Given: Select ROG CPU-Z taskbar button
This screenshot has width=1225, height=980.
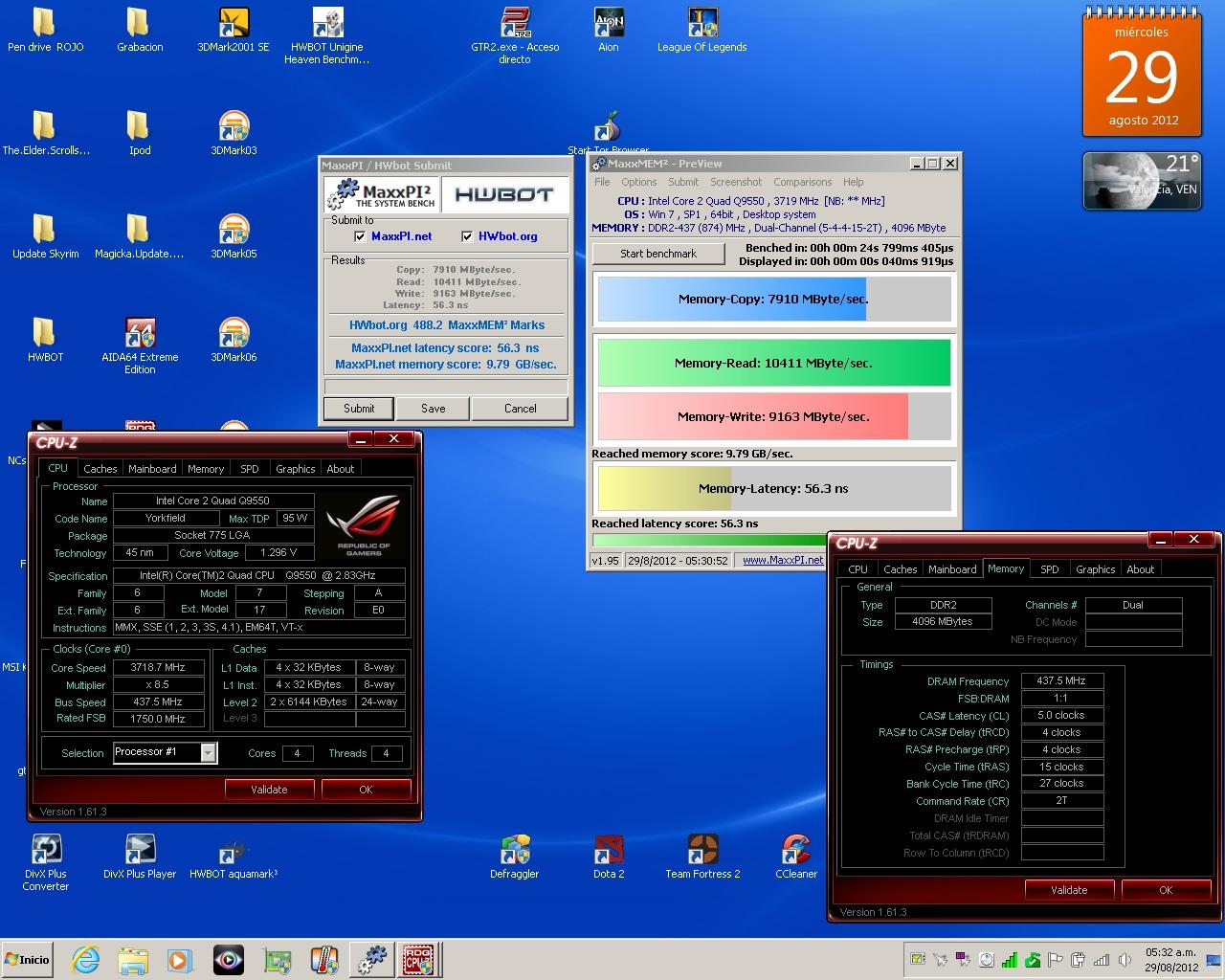Looking at the screenshot, I should pos(417,959).
